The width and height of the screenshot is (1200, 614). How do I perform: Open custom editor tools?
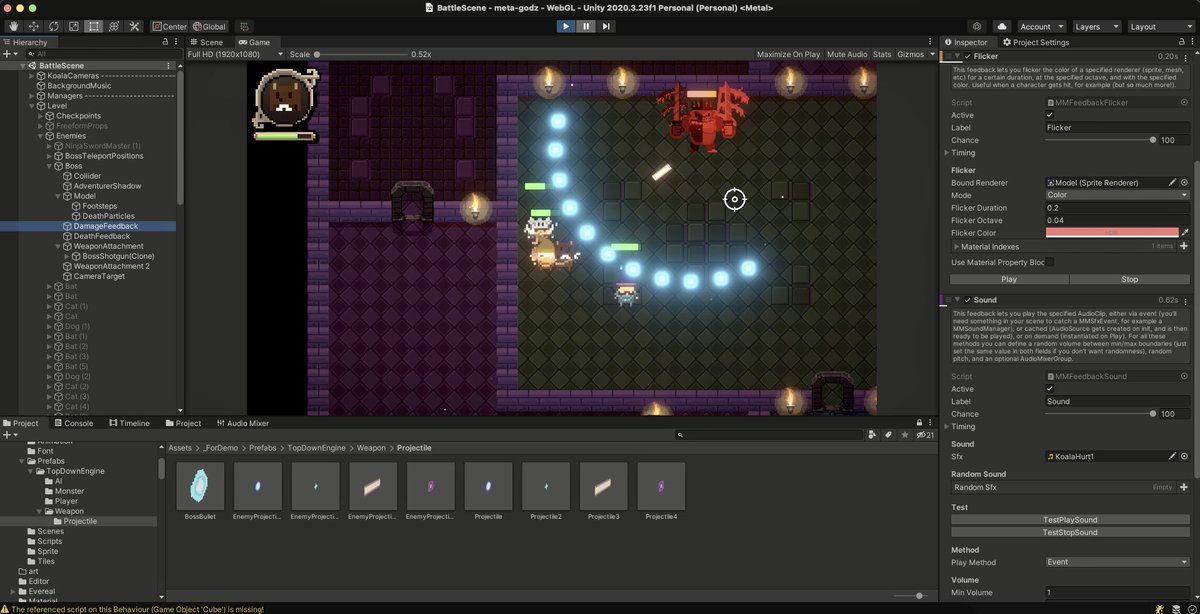point(134,26)
